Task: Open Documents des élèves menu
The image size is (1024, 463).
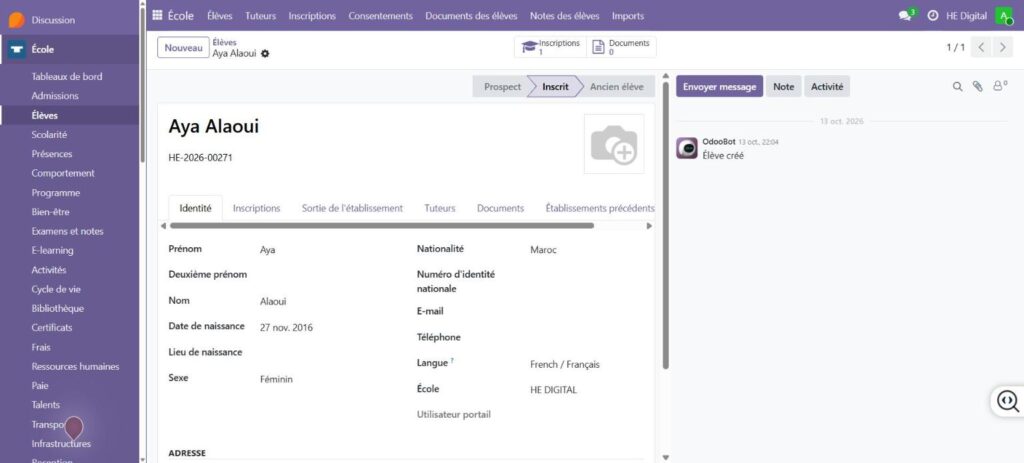Action: [472, 16]
